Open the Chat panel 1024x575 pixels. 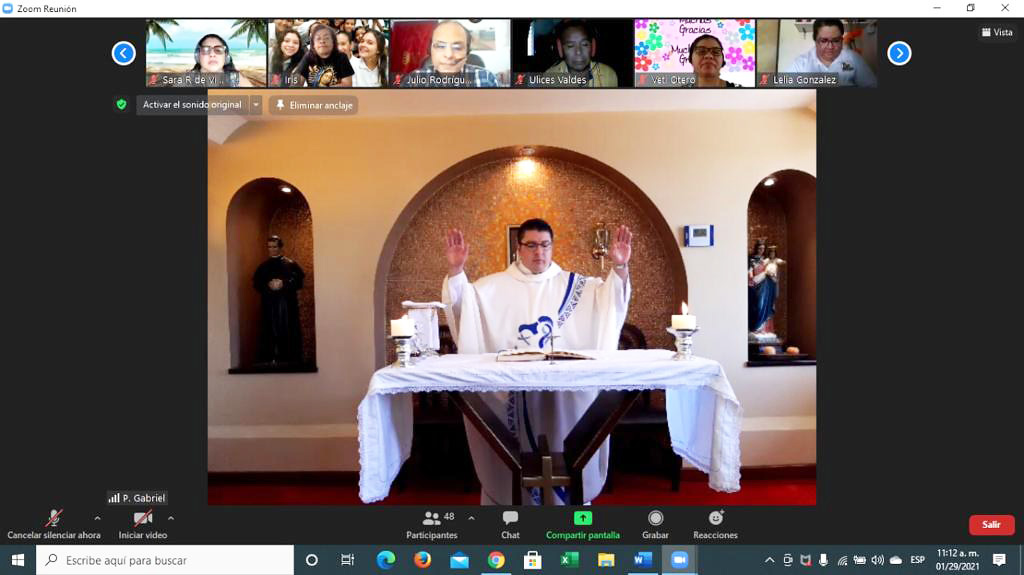coord(510,524)
